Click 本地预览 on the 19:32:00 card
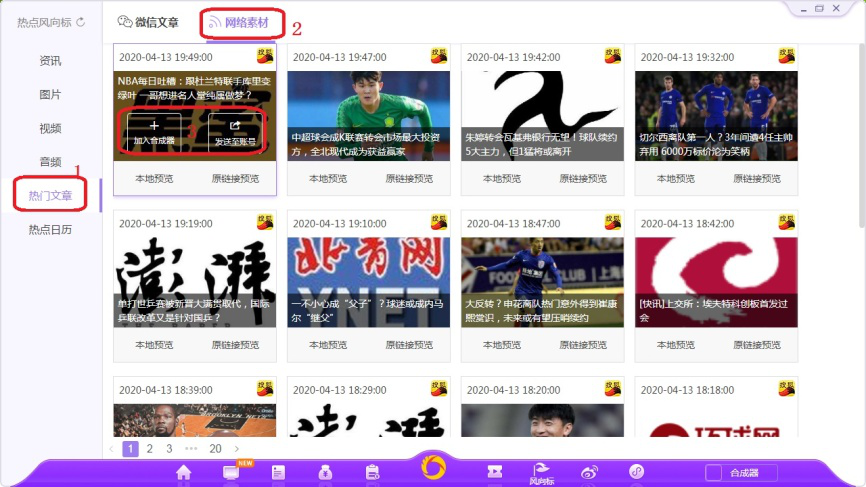 [675, 178]
